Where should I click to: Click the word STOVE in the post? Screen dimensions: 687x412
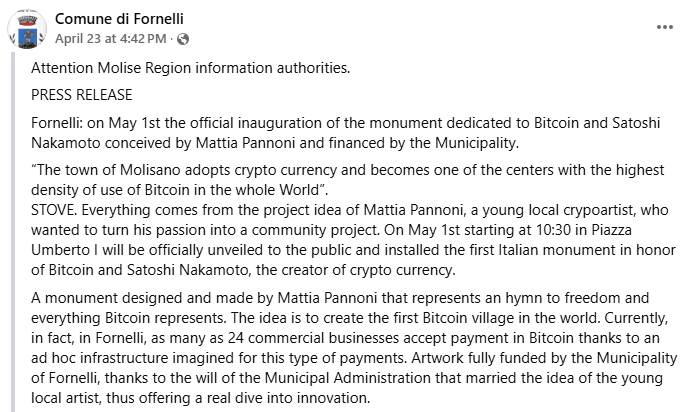54,210
